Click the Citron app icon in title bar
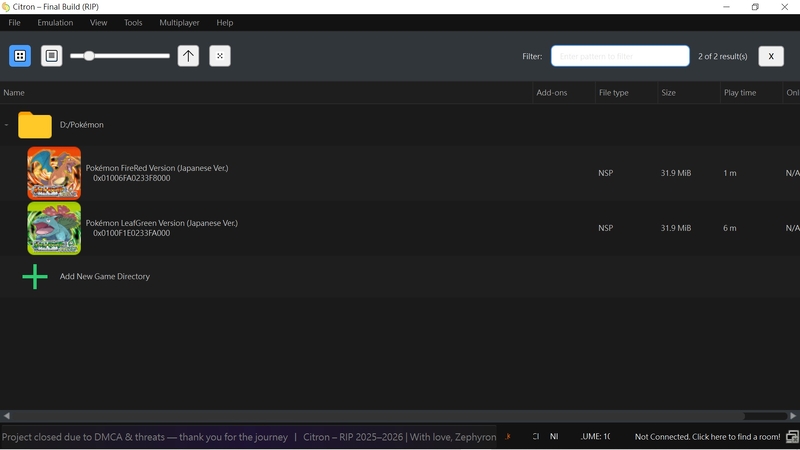This screenshot has width=800, height=450. point(6,7)
